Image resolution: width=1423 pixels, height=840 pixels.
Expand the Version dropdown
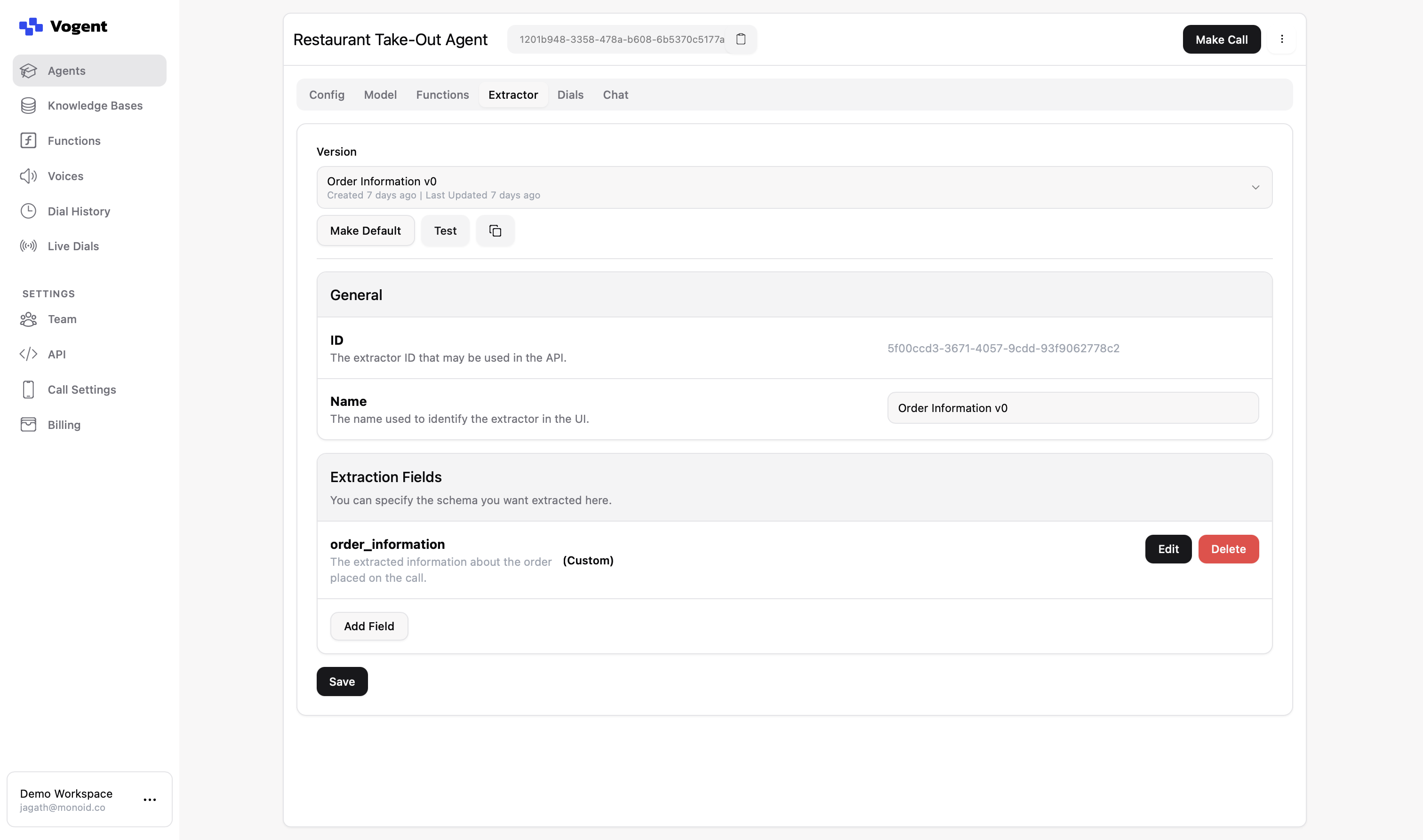(794, 187)
